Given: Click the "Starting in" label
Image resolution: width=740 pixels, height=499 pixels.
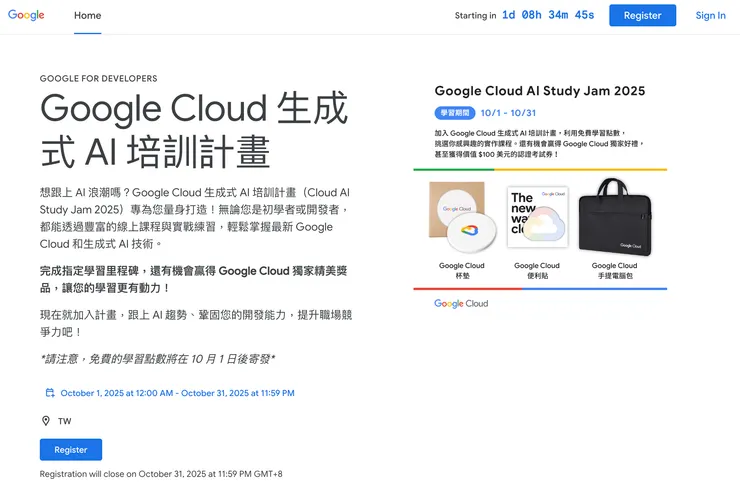Looking at the screenshot, I should (475, 16).
